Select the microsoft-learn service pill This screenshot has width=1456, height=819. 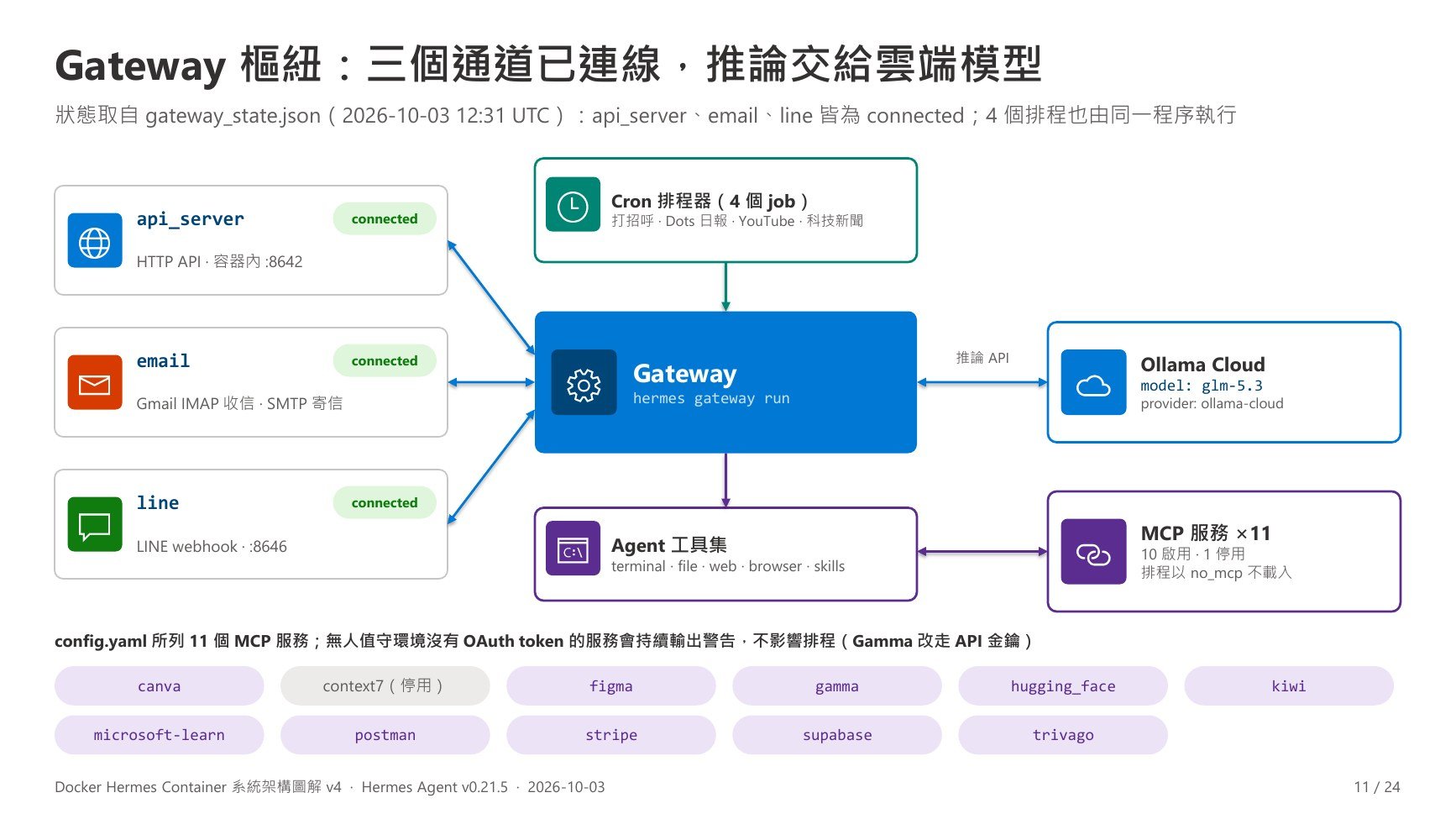[x=159, y=735]
